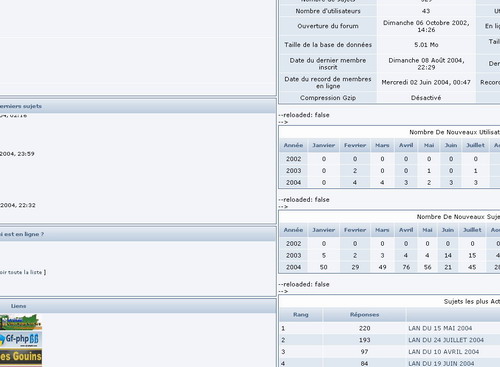Click the Compression Gzip row label
The height and width of the screenshot is (367, 500).
point(328,98)
